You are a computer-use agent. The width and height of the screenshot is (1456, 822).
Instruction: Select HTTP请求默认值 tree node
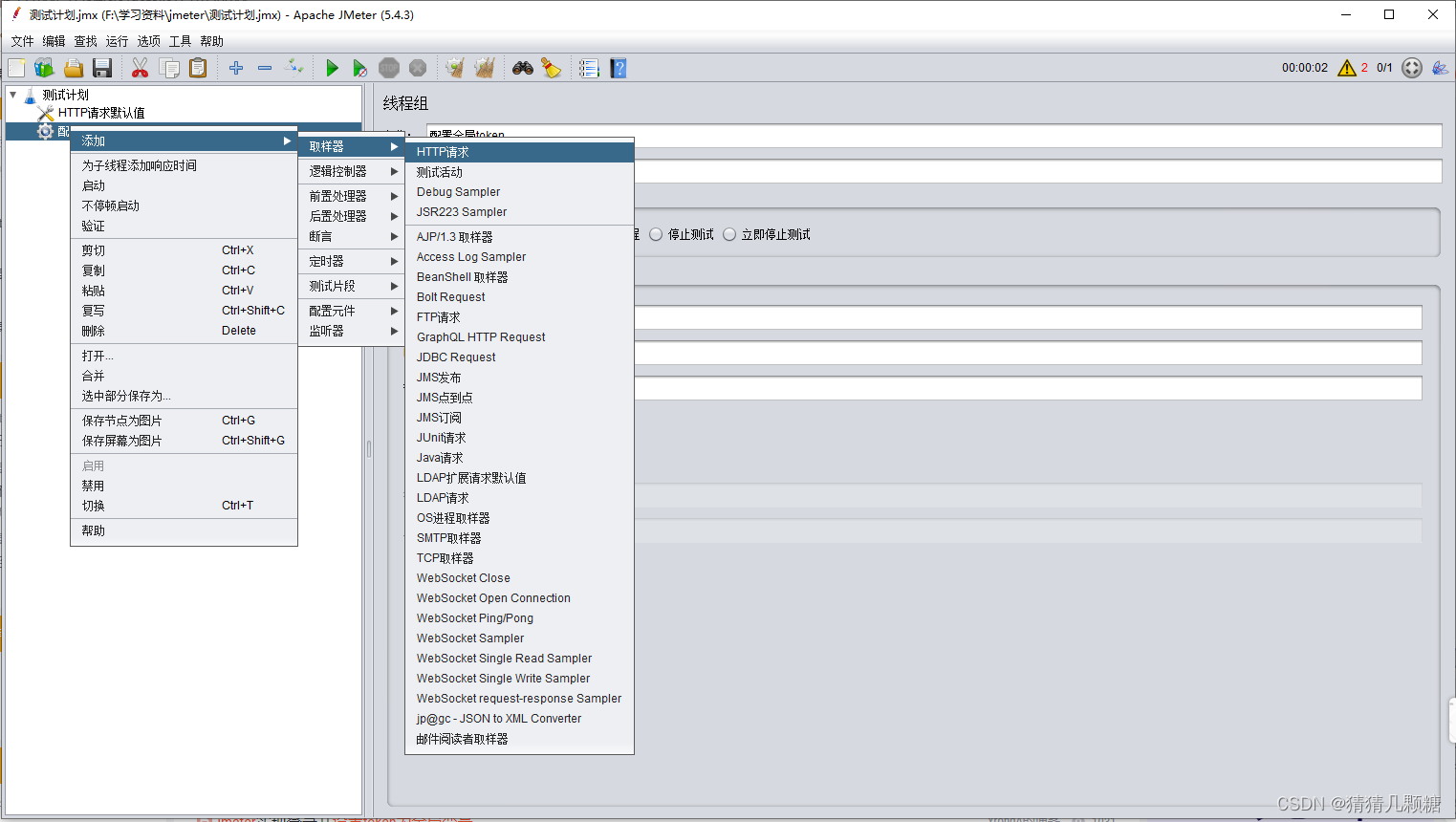point(100,113)
